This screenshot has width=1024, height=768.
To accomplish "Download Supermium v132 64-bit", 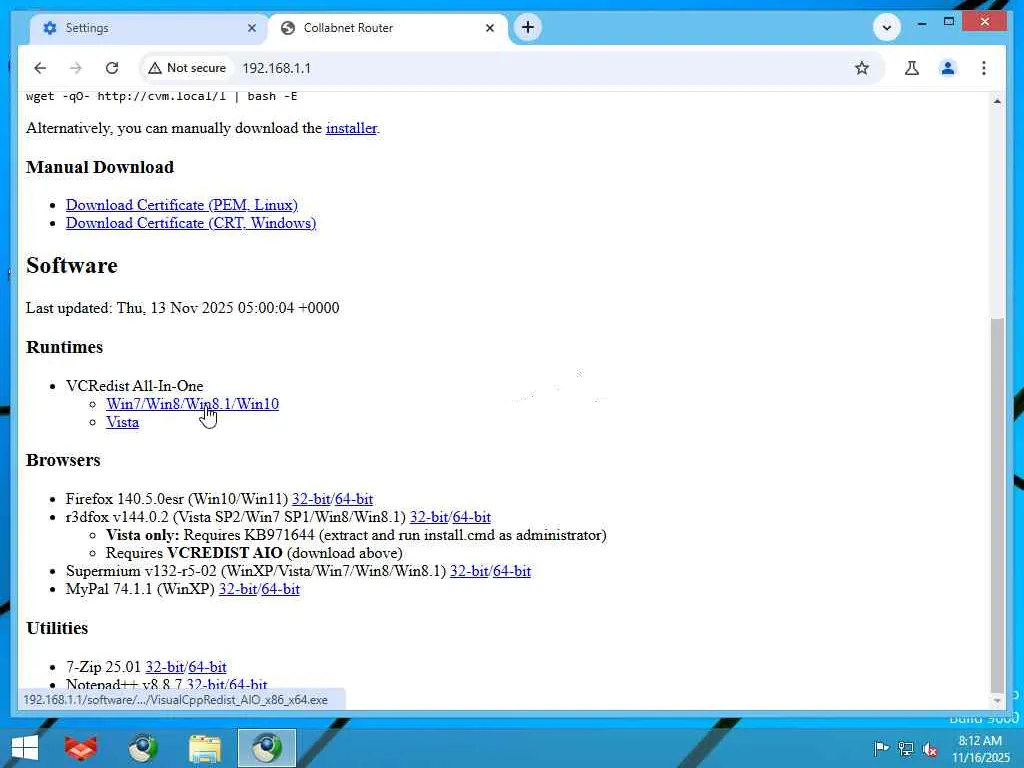I will tap(512, 571).
